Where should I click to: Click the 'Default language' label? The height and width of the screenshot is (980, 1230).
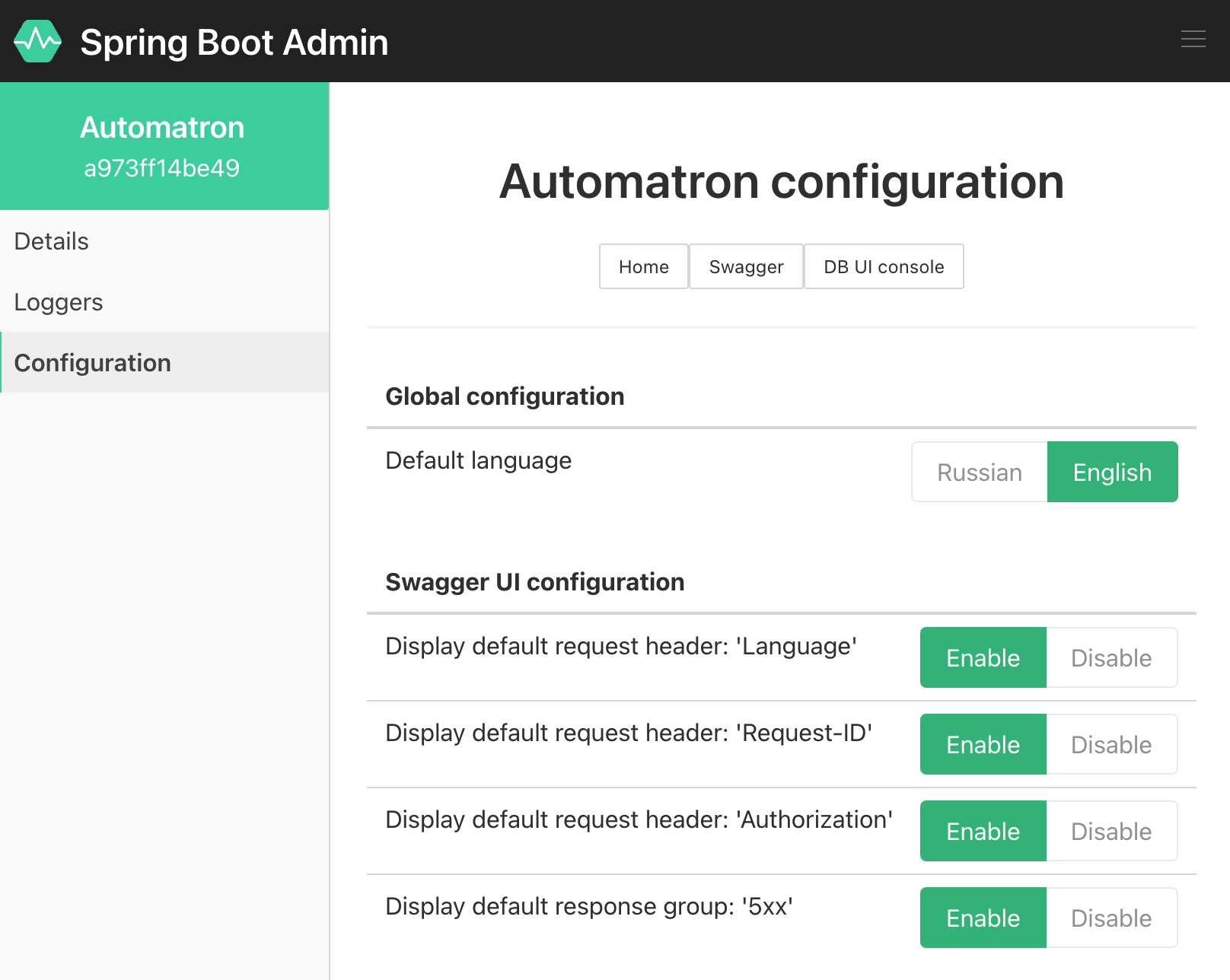[479, 460]
